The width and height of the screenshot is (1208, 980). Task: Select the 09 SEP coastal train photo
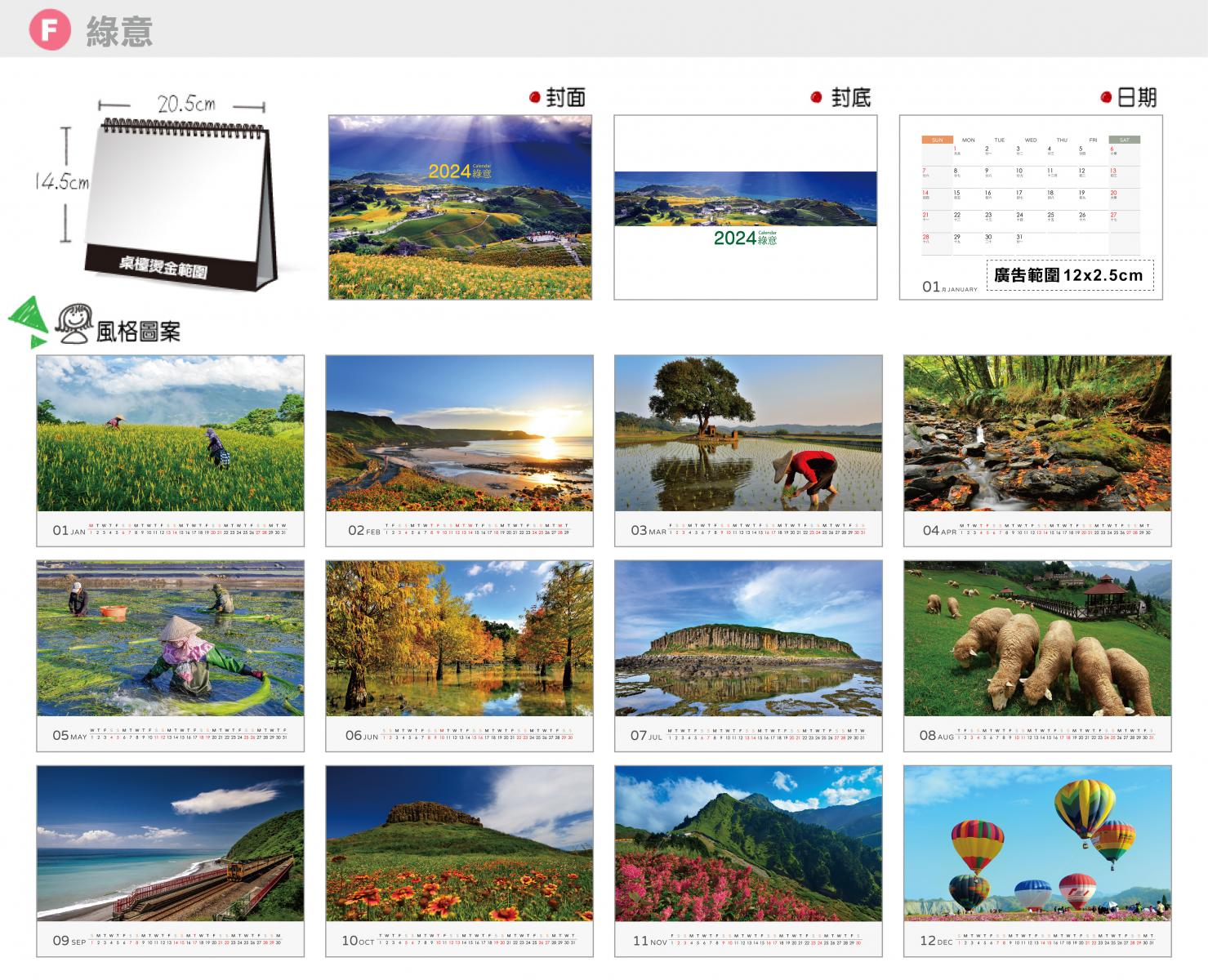tap(170, 844)
